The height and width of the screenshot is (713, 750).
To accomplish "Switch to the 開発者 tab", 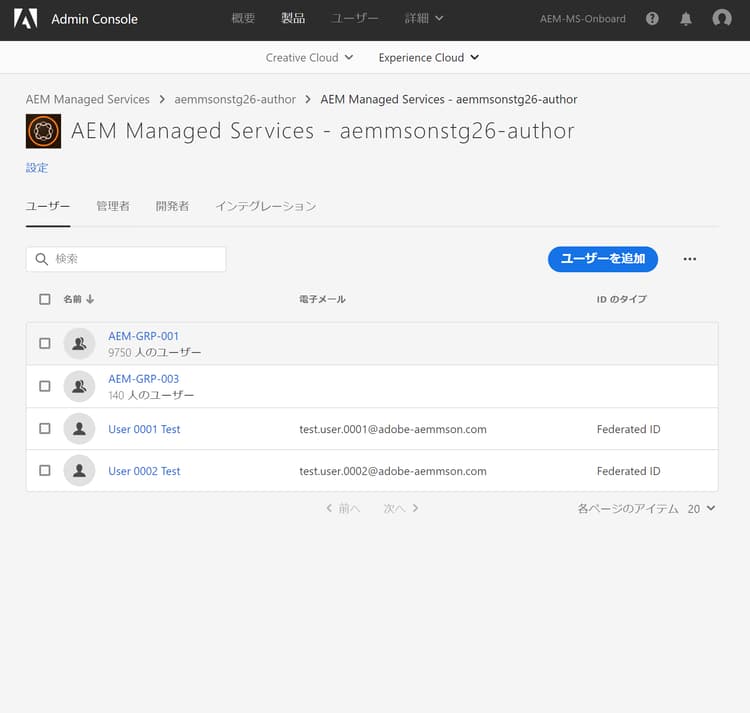I will [172, 207].
